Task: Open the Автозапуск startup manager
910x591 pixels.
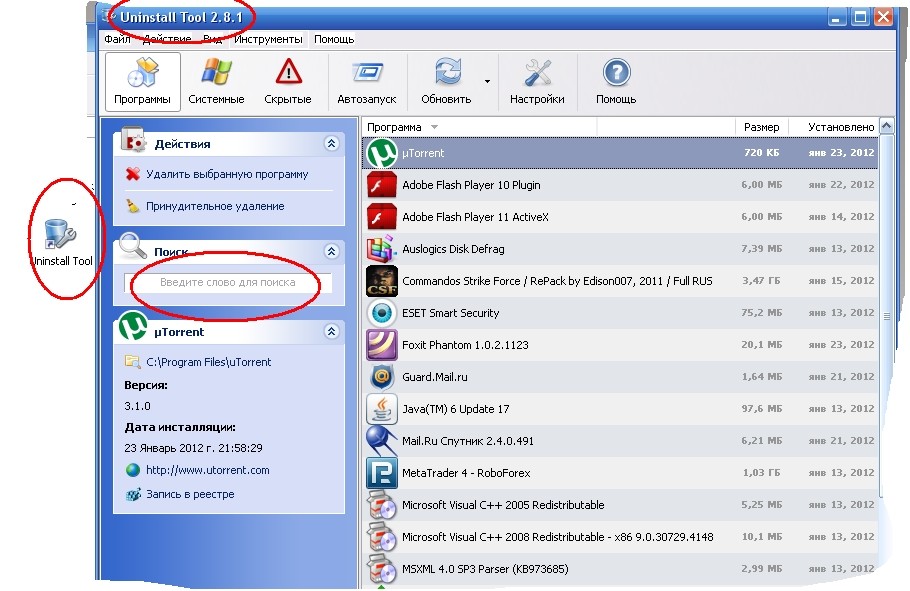Action: (x=367, y=81)
